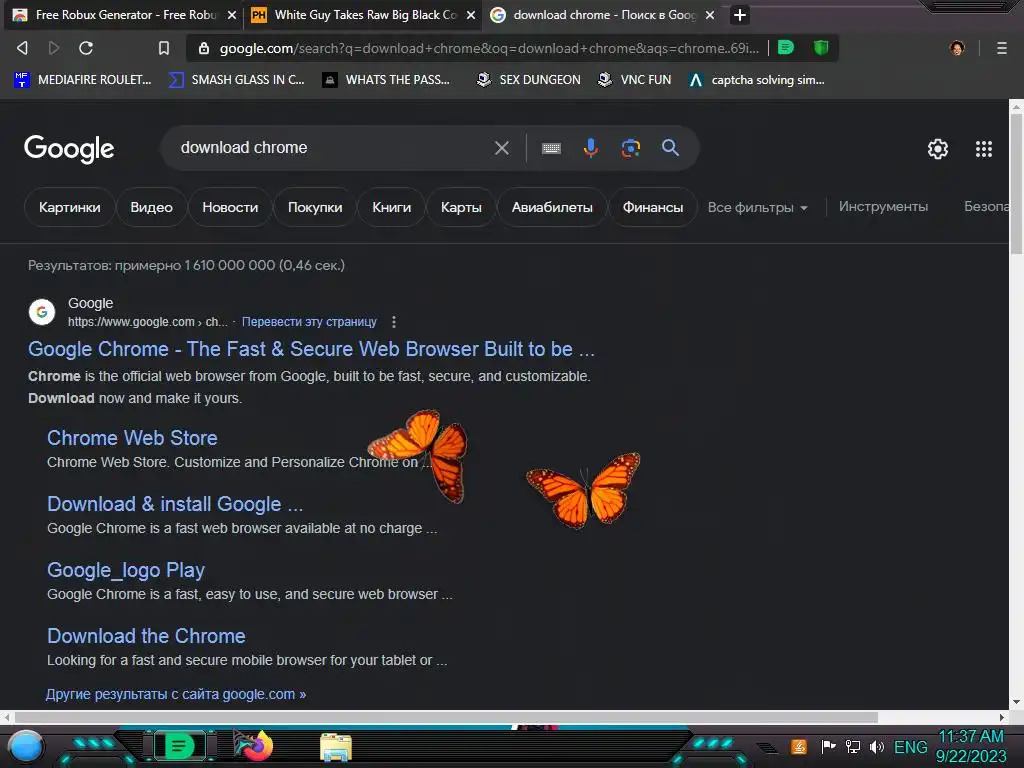
Task: Open the green shield extension icon
Action: tap(821, 48)
